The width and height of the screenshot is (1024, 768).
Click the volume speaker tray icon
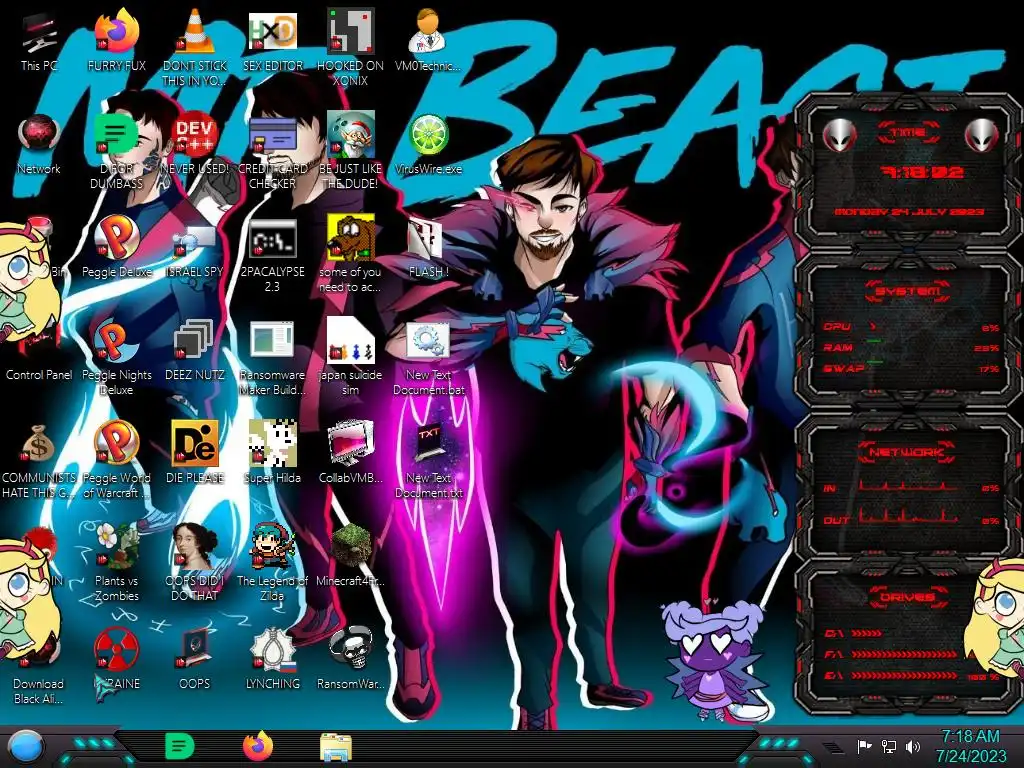913,746
